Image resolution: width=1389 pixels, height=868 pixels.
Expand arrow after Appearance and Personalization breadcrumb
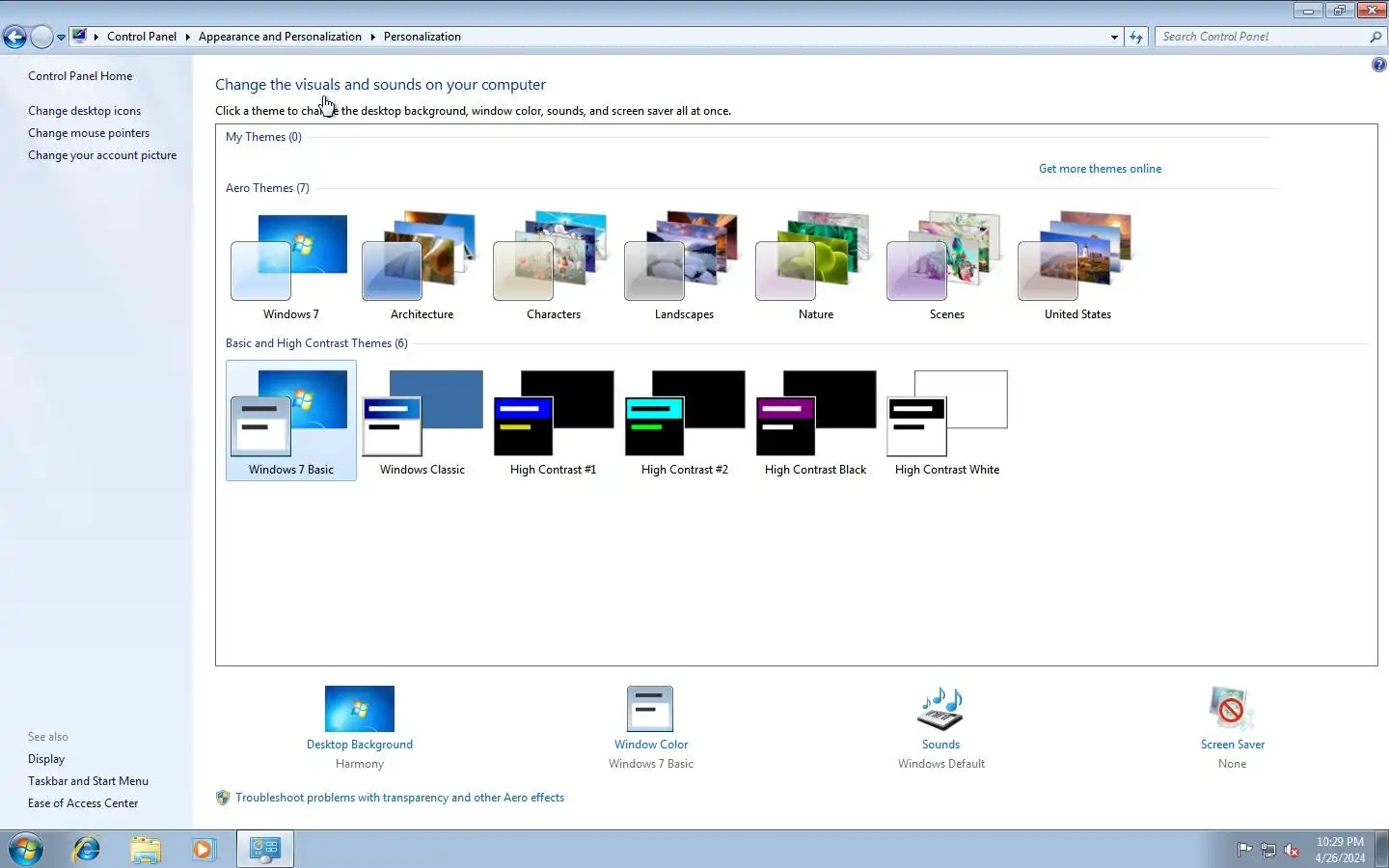(372, 37)
